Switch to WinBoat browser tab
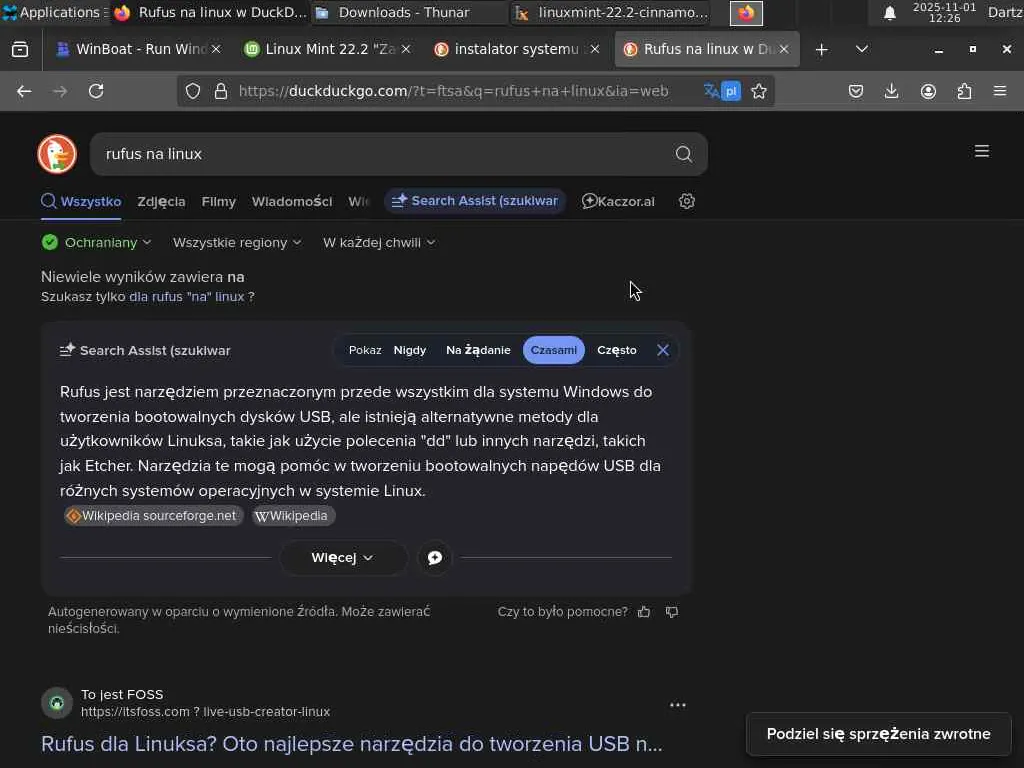 tap(130, 50)
